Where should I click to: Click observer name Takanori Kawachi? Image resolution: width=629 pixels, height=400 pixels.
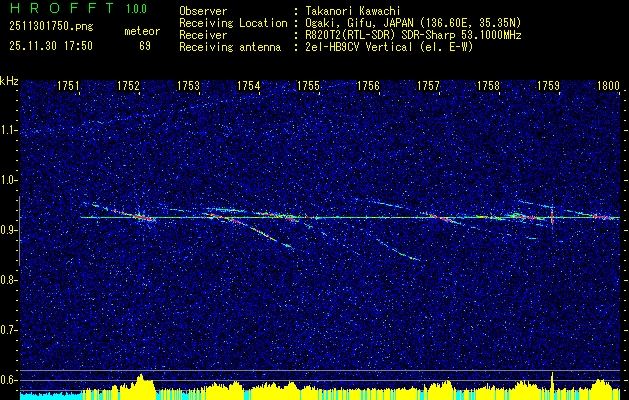tap(353, 11)
